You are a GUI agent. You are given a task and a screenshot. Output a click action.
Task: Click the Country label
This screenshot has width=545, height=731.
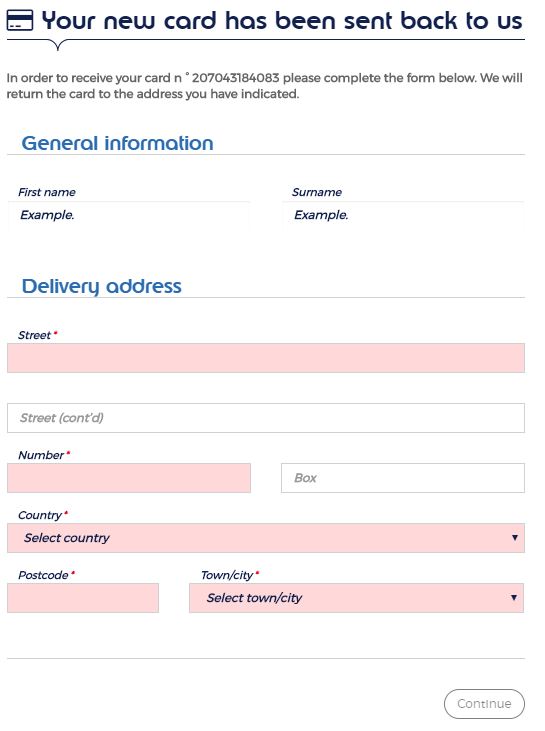coord(40,515)
